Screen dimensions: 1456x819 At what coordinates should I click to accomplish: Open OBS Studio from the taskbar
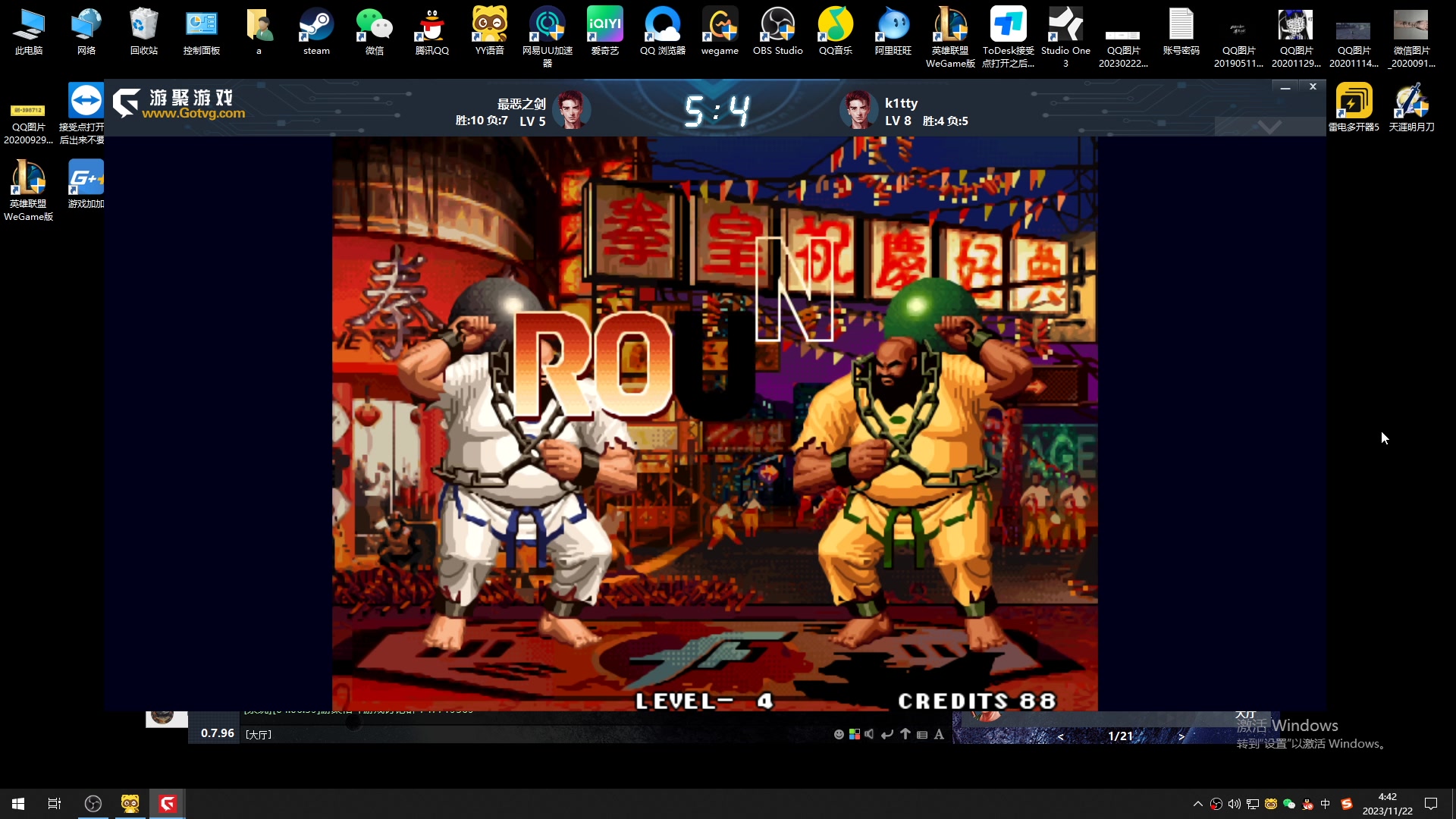click(93, 804)
